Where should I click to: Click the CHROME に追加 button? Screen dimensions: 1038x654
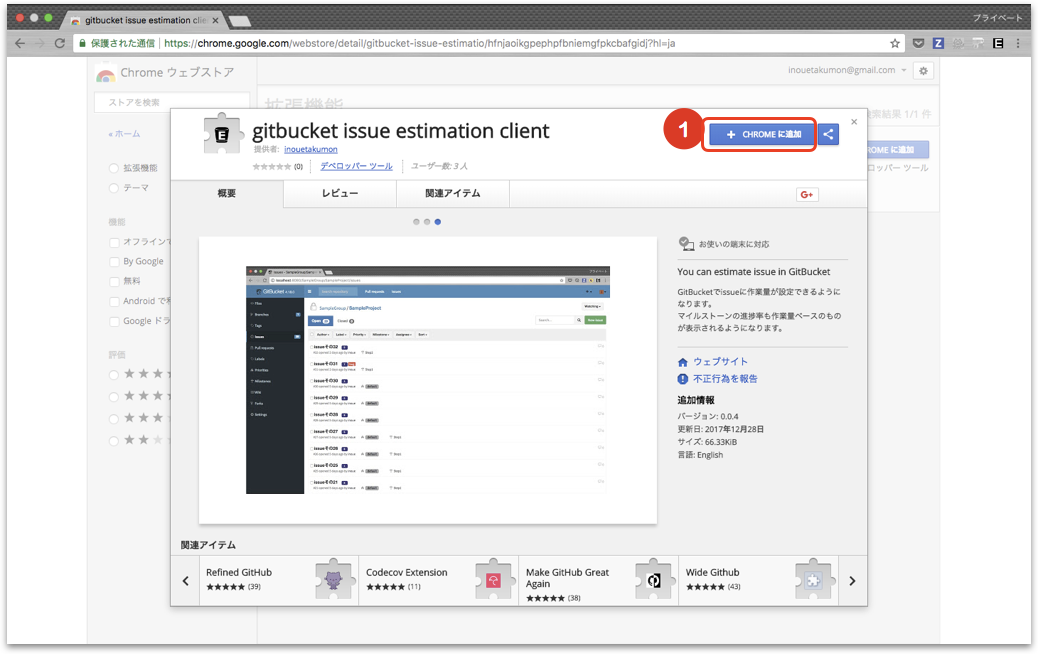tap(759, 133)
